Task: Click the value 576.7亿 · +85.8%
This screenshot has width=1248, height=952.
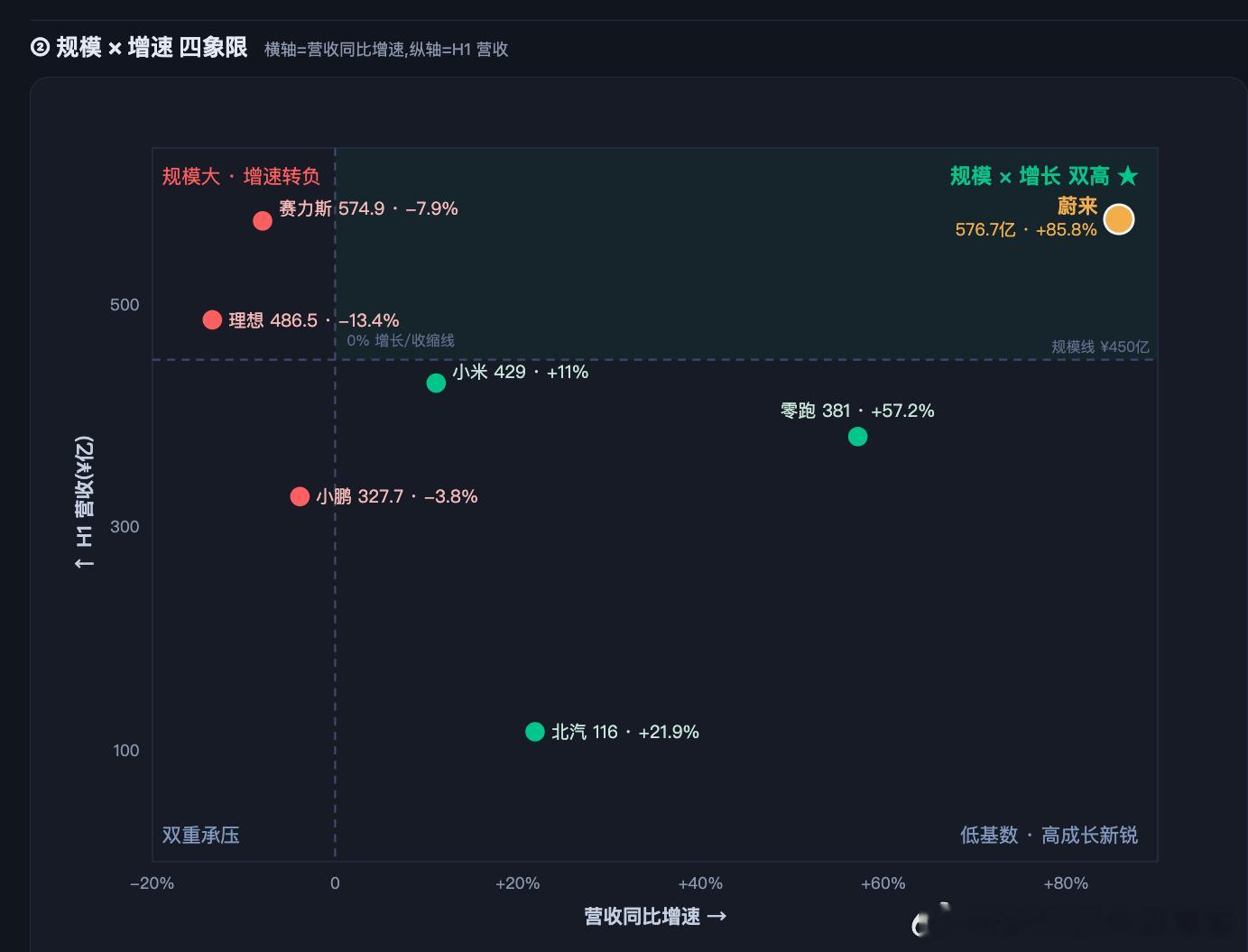Action: [x=1026, y=230]
